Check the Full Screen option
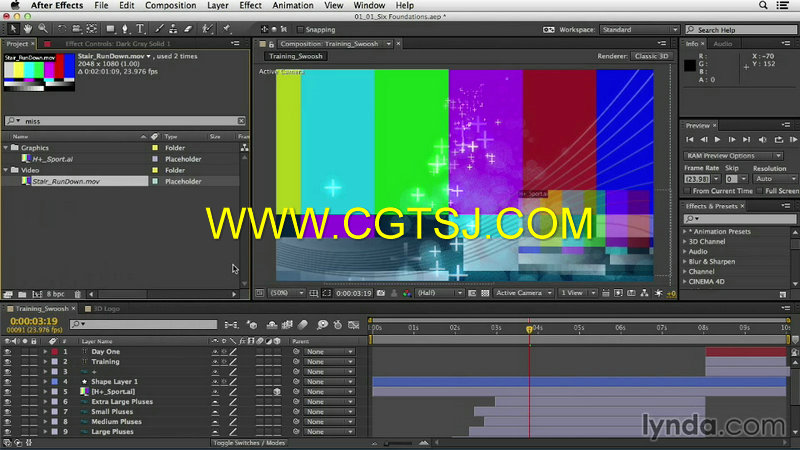Image resolution: width=800 pixels, height=450 pixels. (760, 190)
